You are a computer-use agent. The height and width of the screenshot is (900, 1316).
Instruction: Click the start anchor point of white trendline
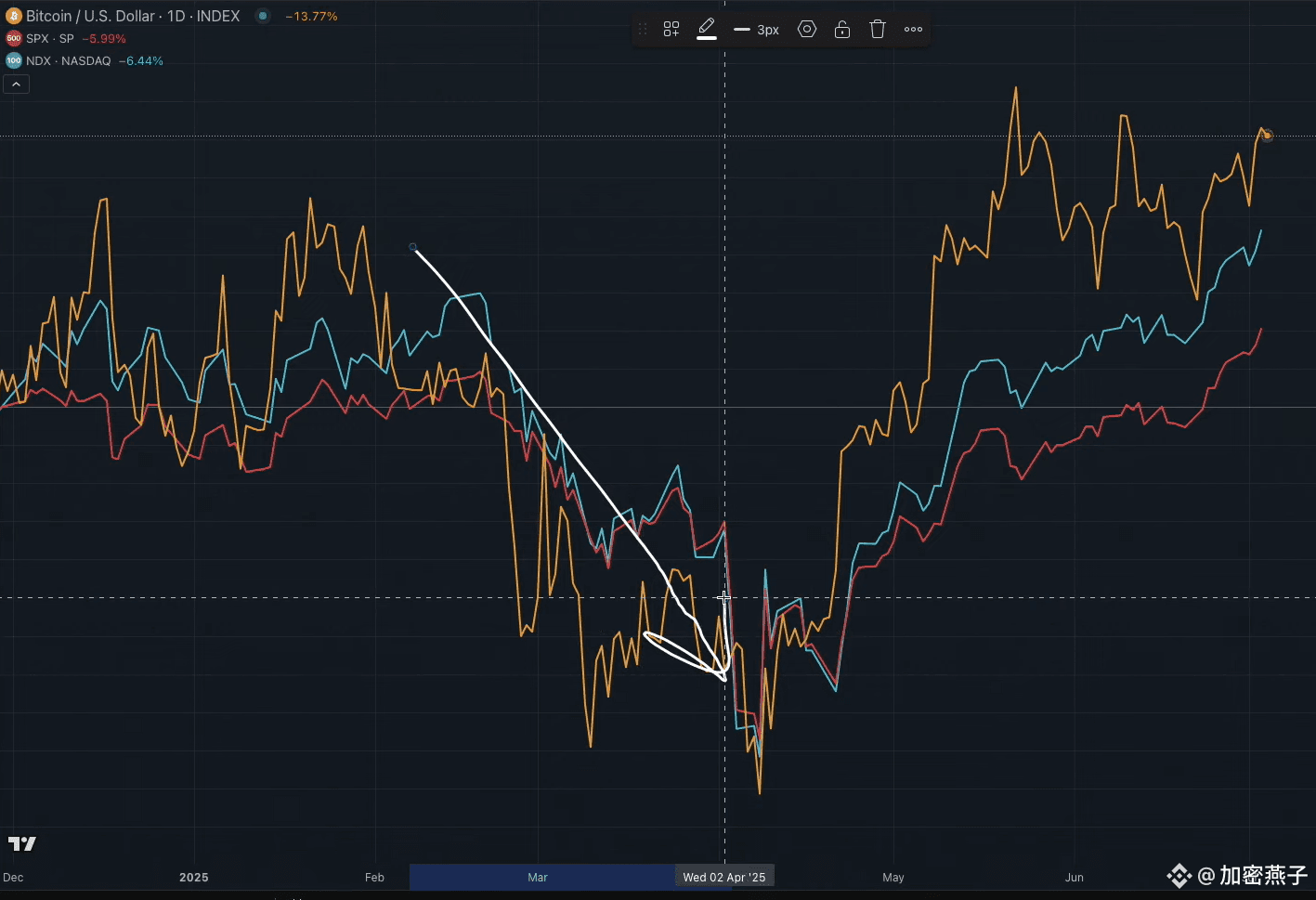(x=413, y=247)
